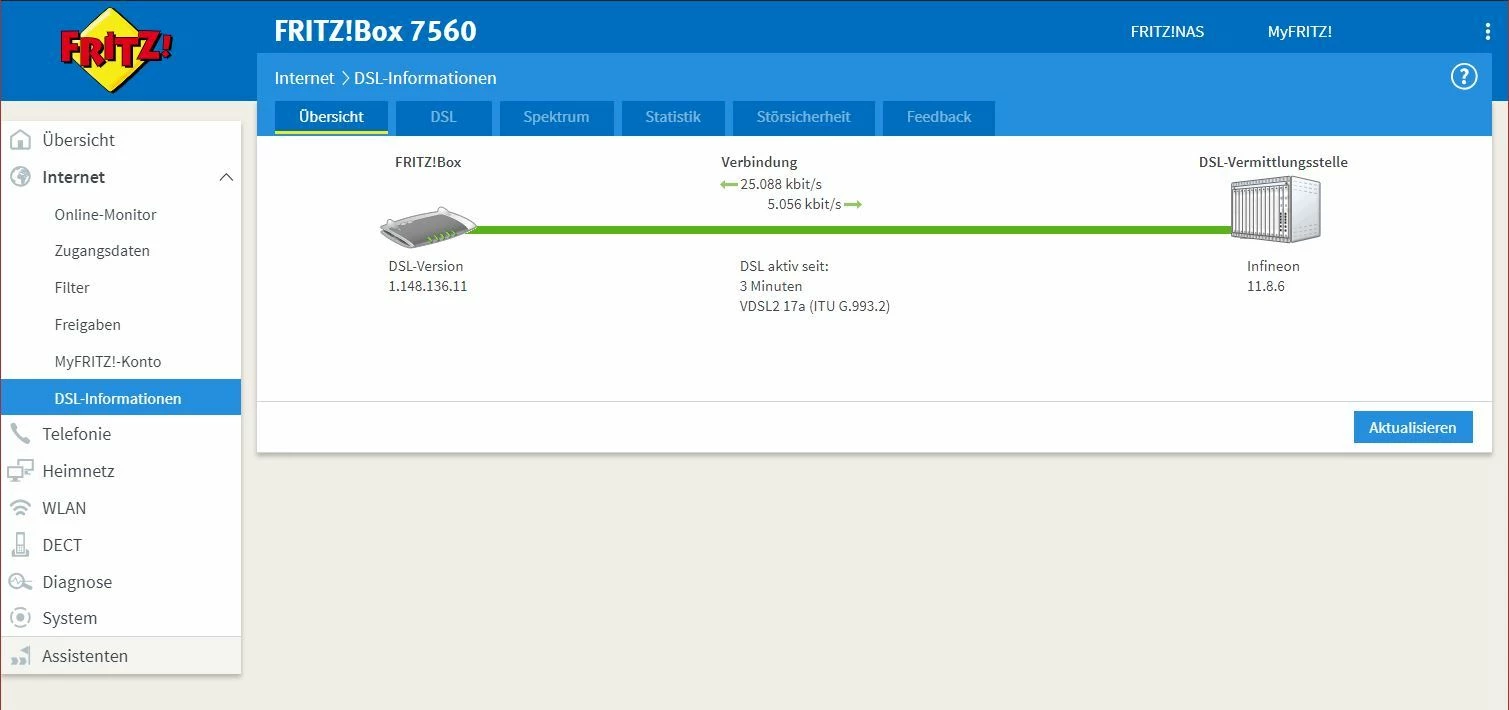1509x710 pixels.
Task: Open the Spektrum tab
Action: (556, 117)
